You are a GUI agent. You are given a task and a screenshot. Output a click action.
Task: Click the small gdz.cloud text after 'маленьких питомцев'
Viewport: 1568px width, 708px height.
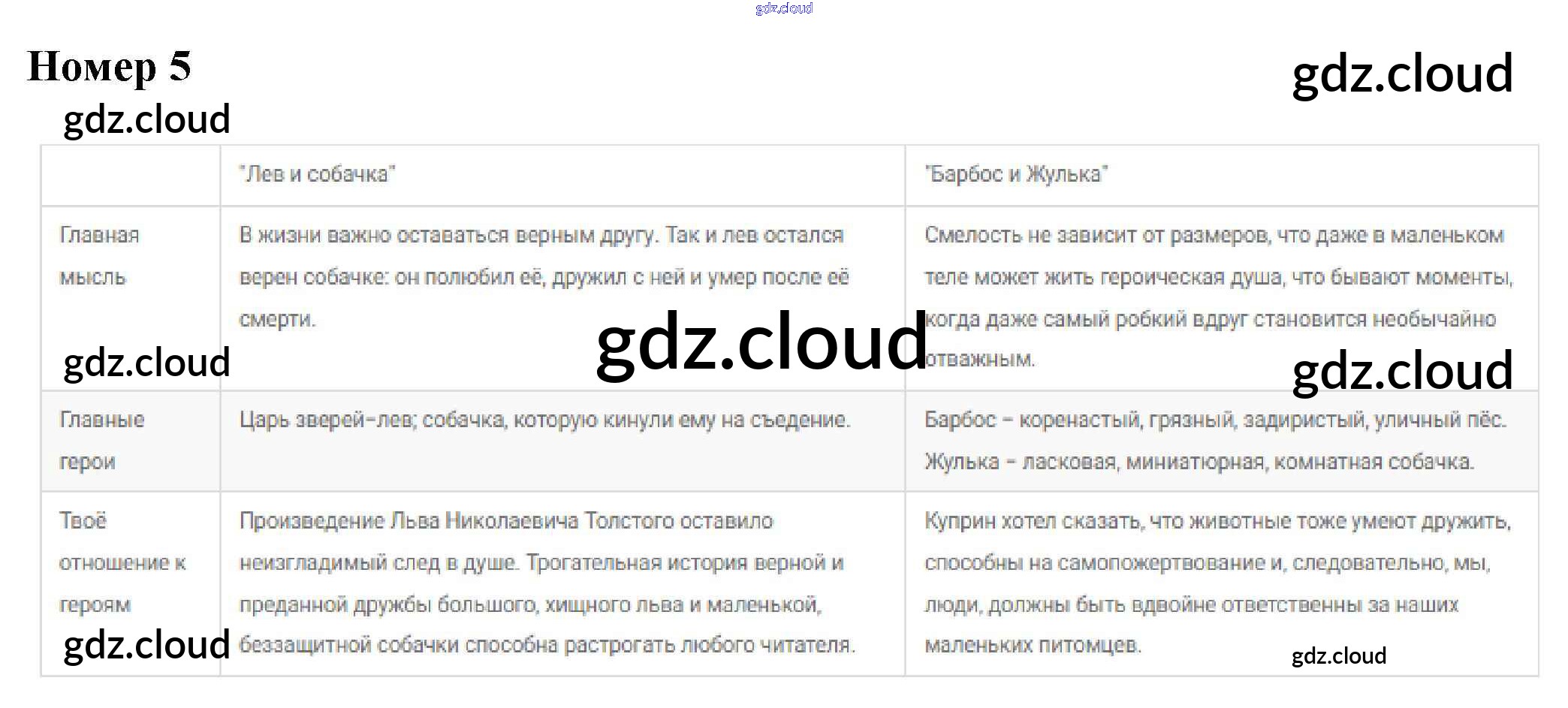click(x=1338, y=655)
